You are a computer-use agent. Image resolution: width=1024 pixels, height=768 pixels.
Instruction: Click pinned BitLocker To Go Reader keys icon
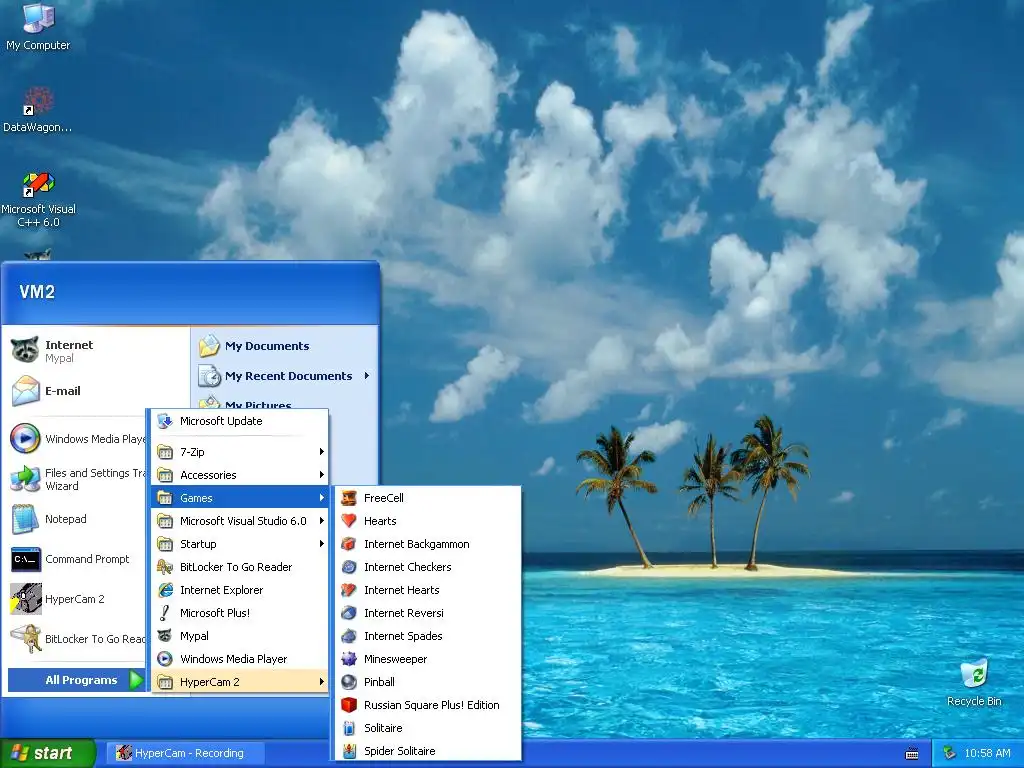tap(25, 639)
